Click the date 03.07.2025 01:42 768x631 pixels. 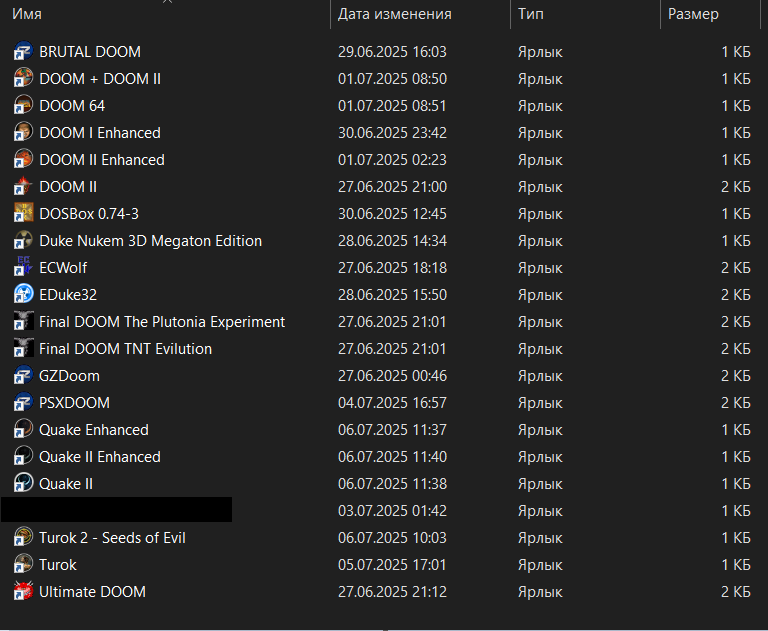pyautogui.click(x=392, y=510)
